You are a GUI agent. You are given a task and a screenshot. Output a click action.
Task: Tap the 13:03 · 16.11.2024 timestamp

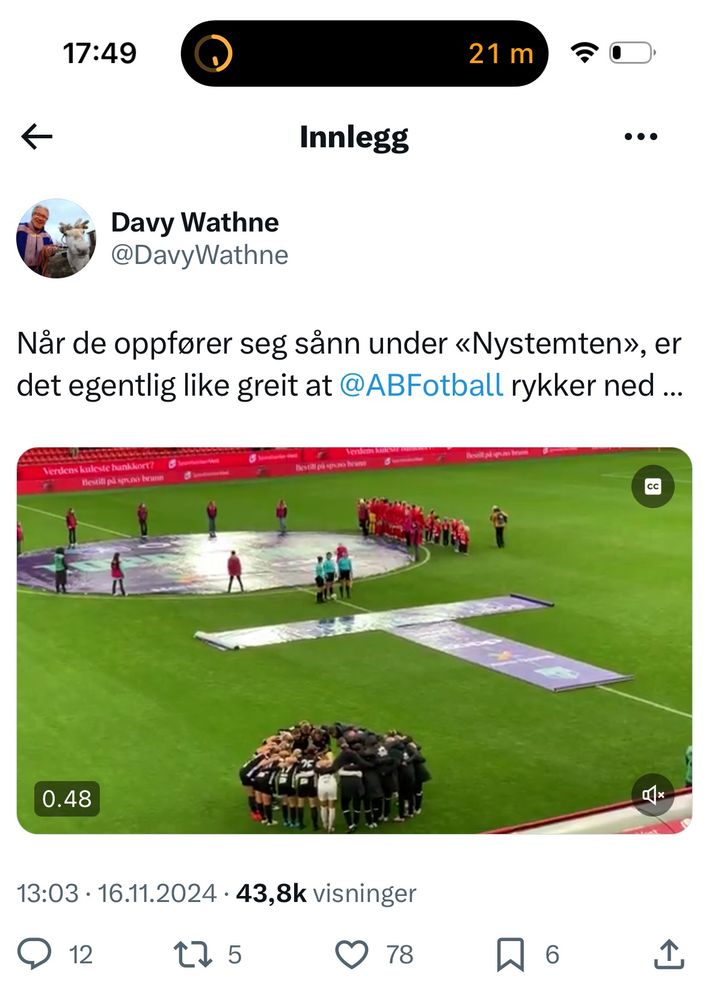[117, 893]
